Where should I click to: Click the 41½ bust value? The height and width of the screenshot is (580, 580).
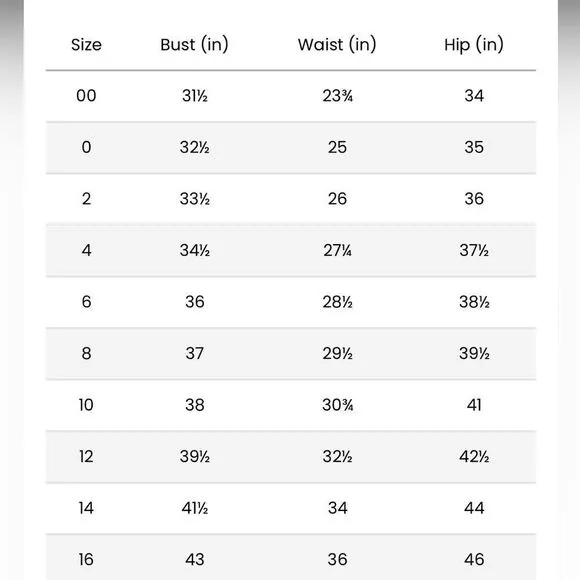point(195,508)
